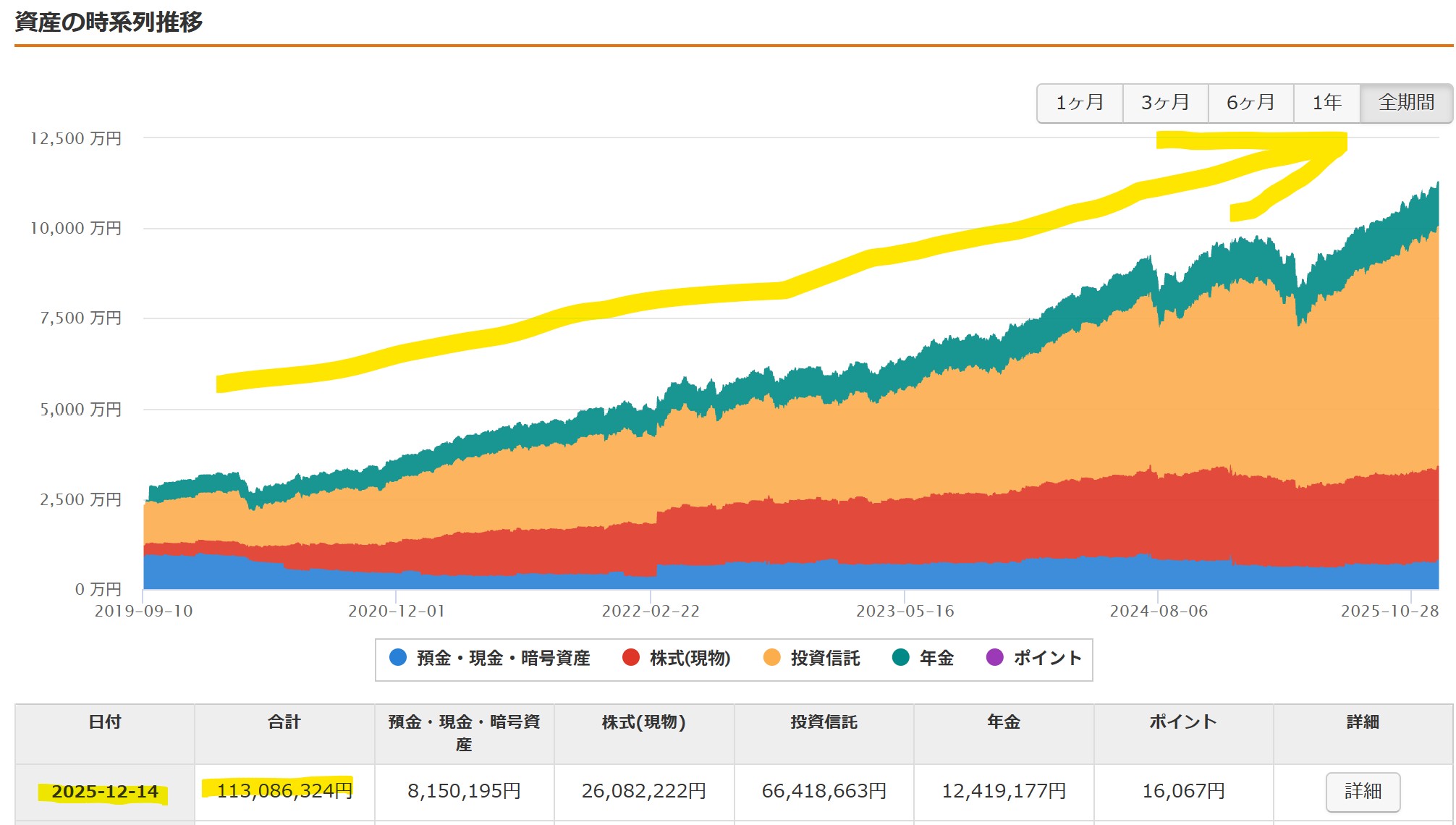This screenshot has width=1456, height=825.
Task: Click the 日付 column header
Action: 105,722
